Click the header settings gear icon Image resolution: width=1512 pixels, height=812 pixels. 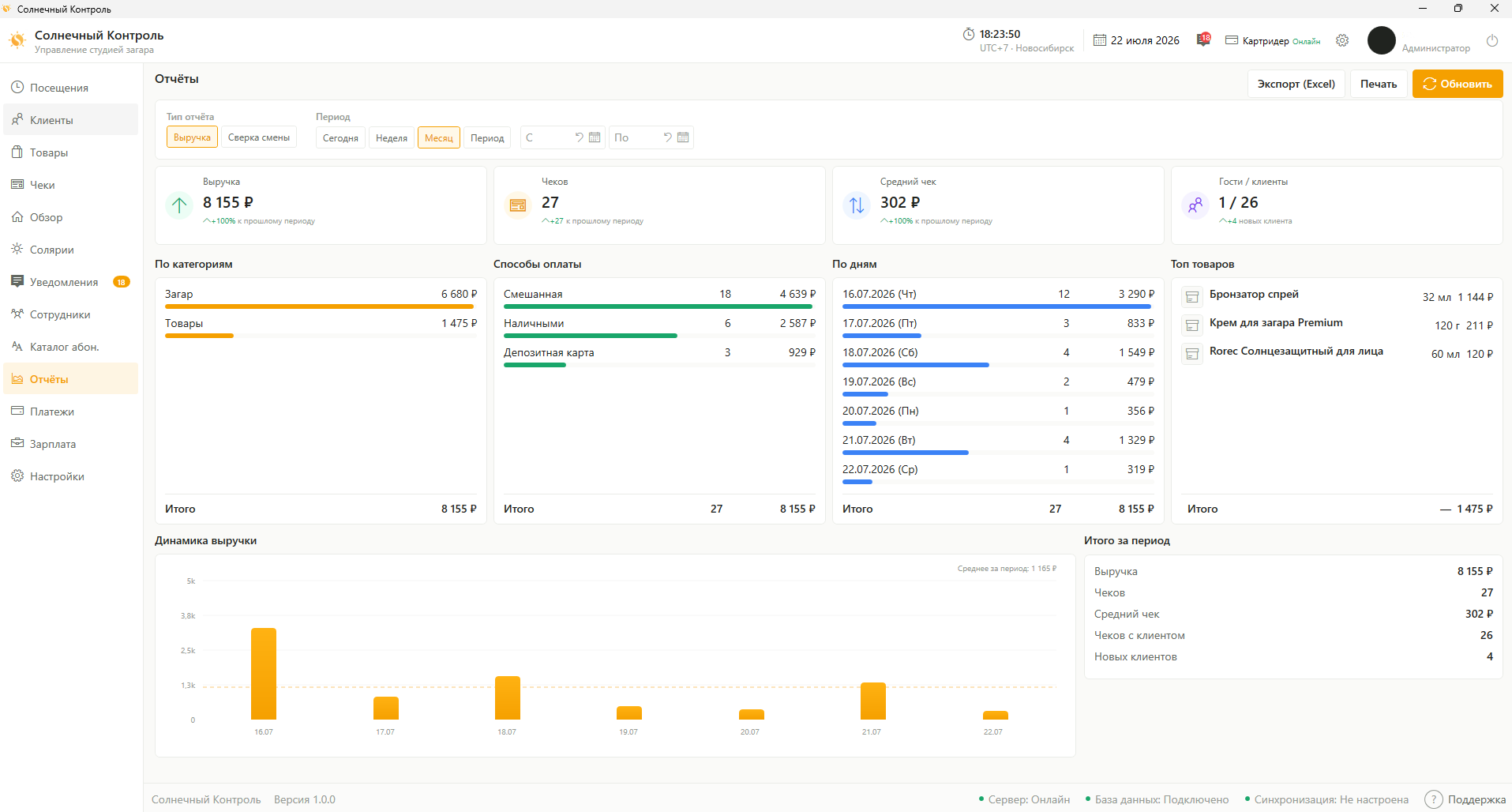click(x=1342, y=40)
